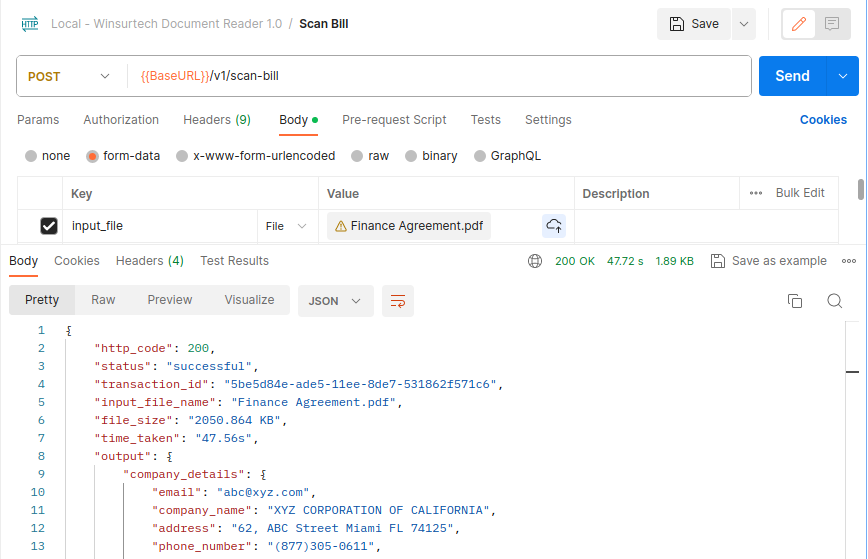Click the warning icon on Finance Agreement.pdf

[x=341, y=226]
